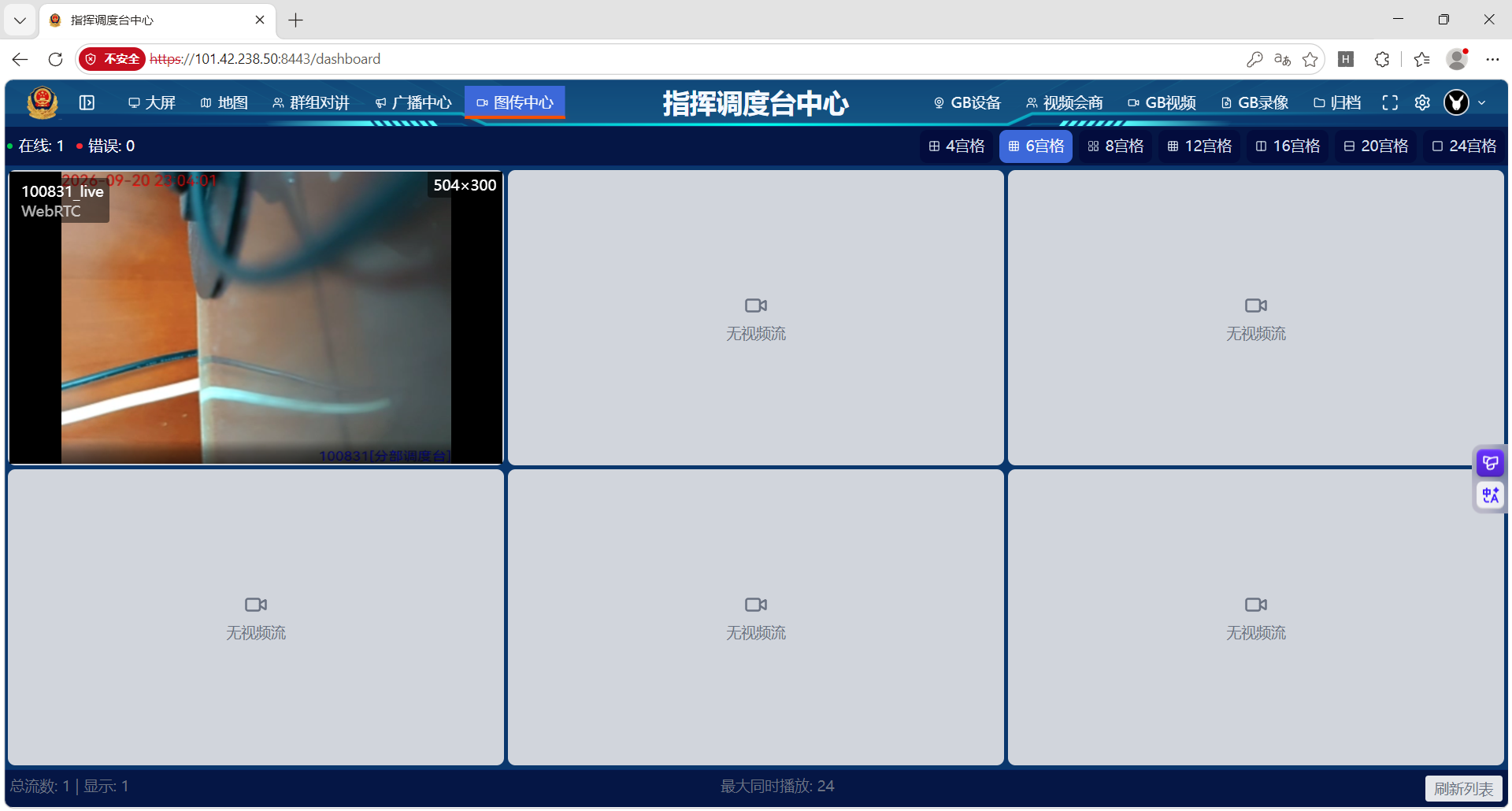Enter fullscreen mode icon
This screenshot has width=1512, height=811.
[x=1390, y=102]
